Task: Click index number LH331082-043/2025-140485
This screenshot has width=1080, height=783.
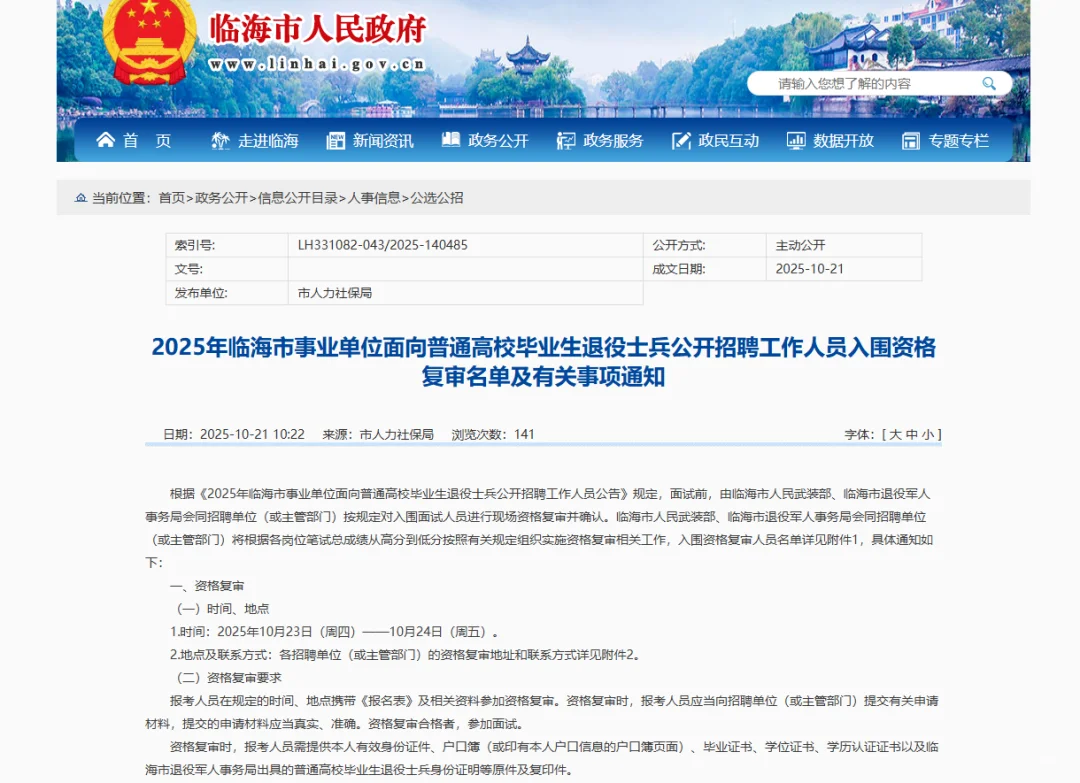Action: click(382, 245)
